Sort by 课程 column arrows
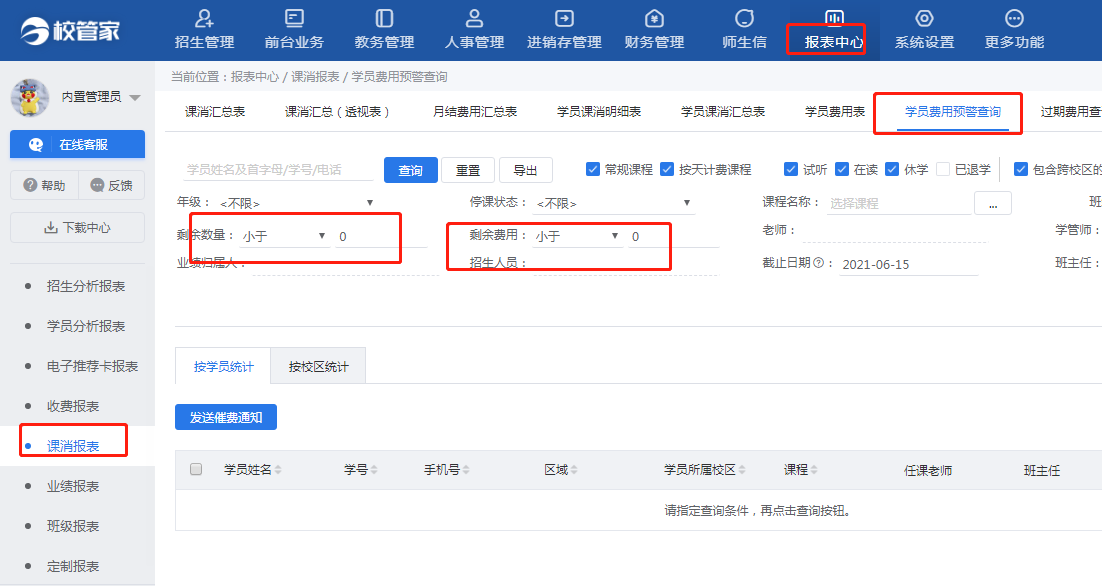The width and height of the screenshot is (1102, 586). tap(814, 470)
